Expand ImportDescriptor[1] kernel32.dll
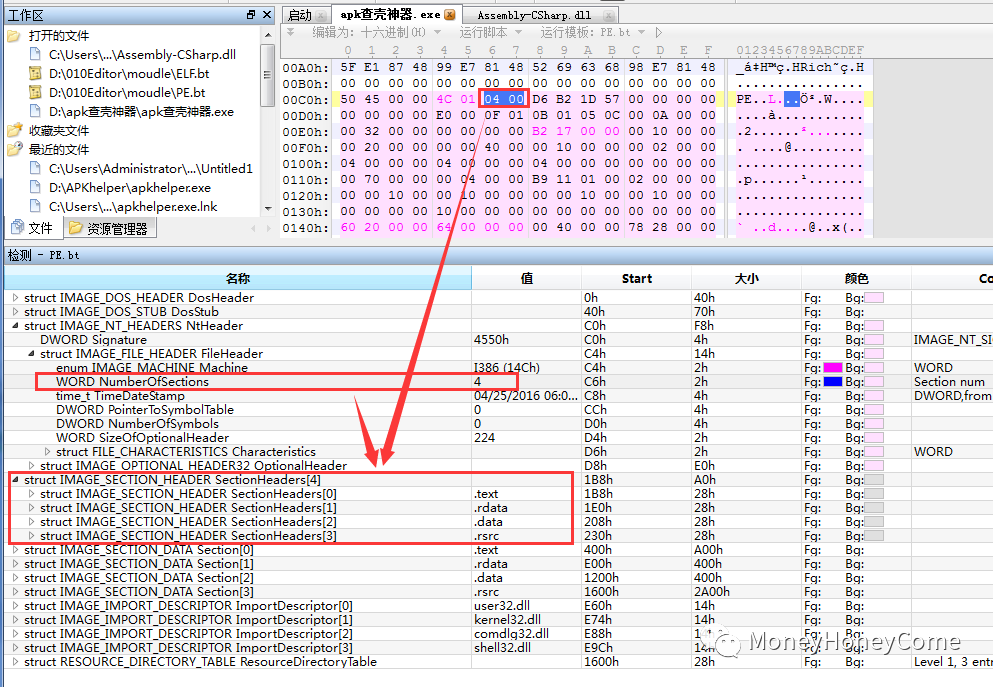Viewport: 993px width, 687px height. (15, 620)
